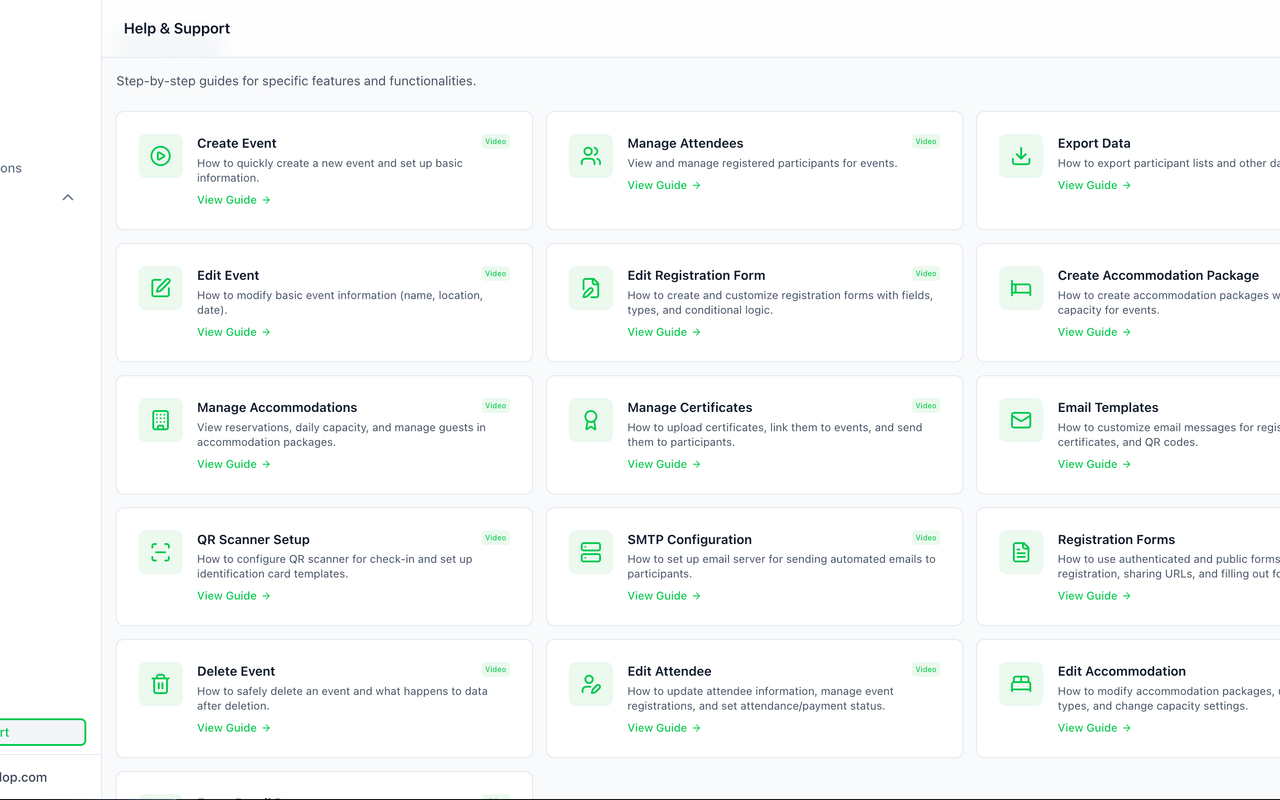Open the View Guide for Create Event

[233, 199]
